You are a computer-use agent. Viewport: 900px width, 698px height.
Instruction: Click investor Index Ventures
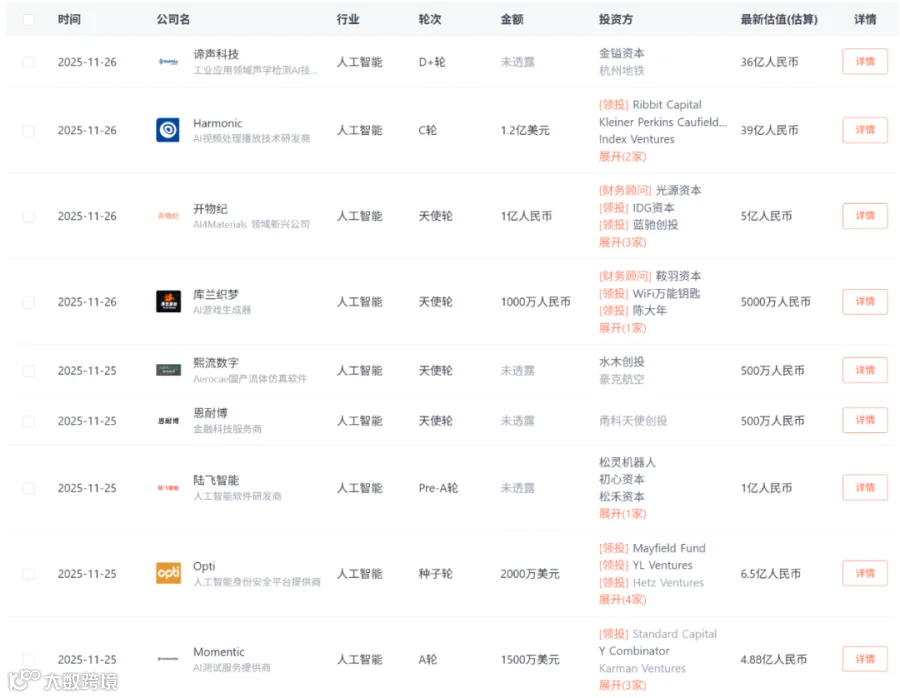(x=637, y=139)
